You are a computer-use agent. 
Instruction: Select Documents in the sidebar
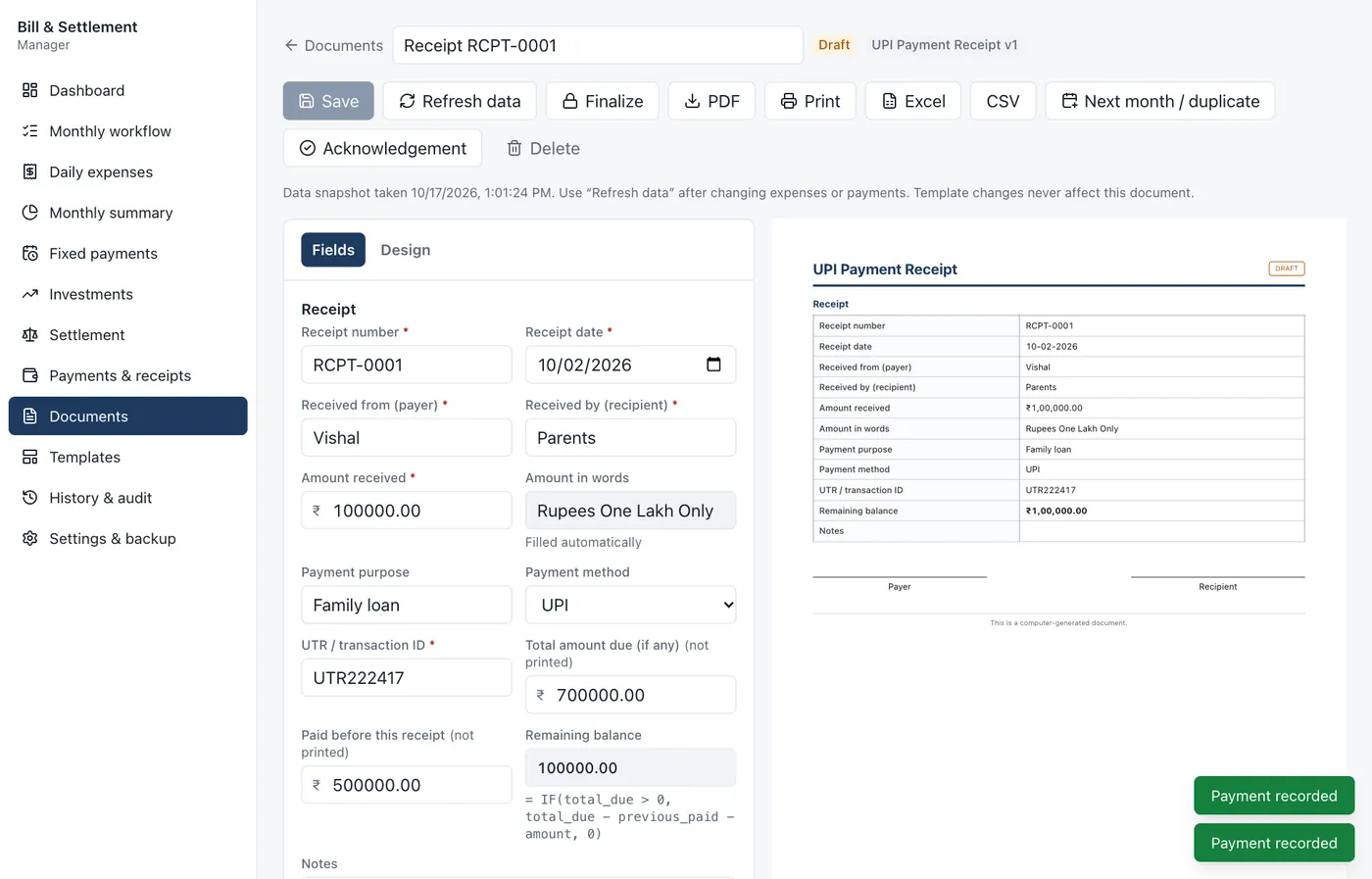127,416
